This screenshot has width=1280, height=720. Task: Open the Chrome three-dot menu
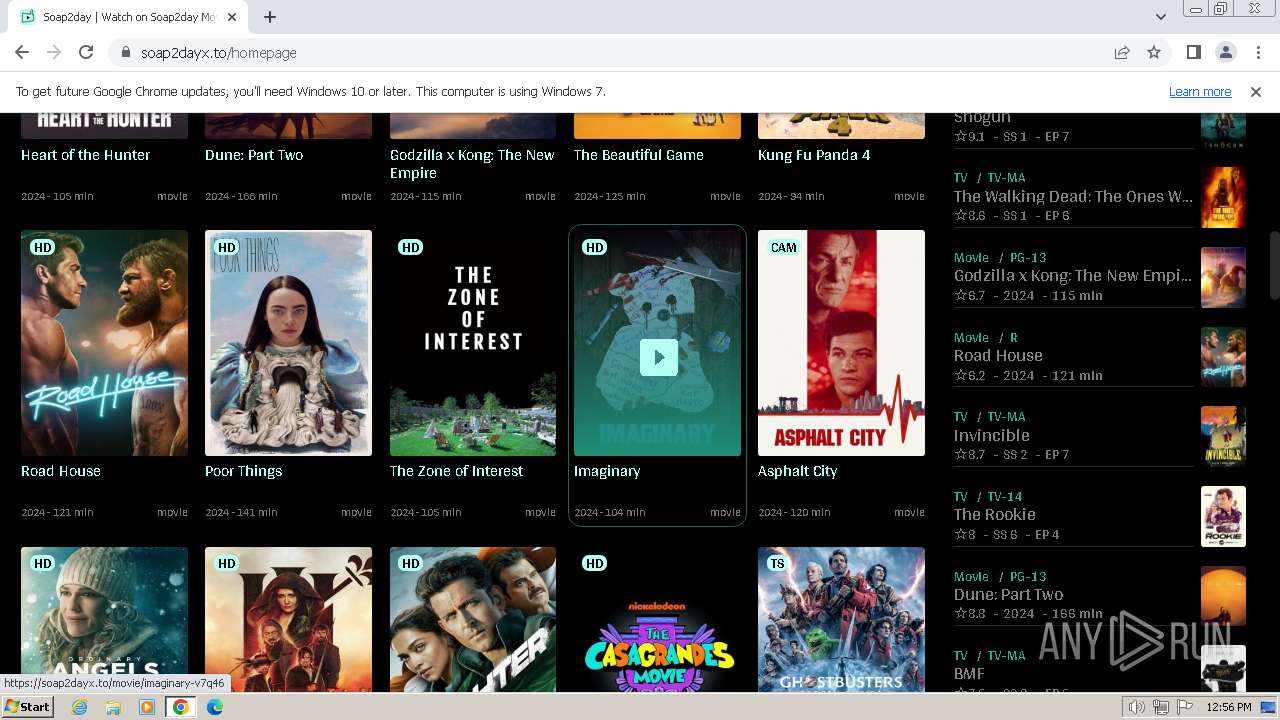[1256, 52]
